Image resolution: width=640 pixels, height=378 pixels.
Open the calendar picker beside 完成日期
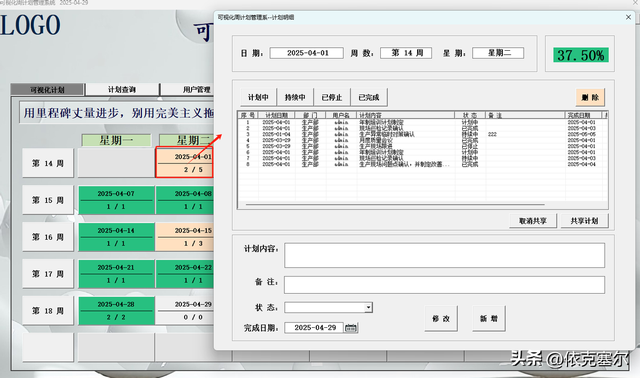(x=351, y=328)
